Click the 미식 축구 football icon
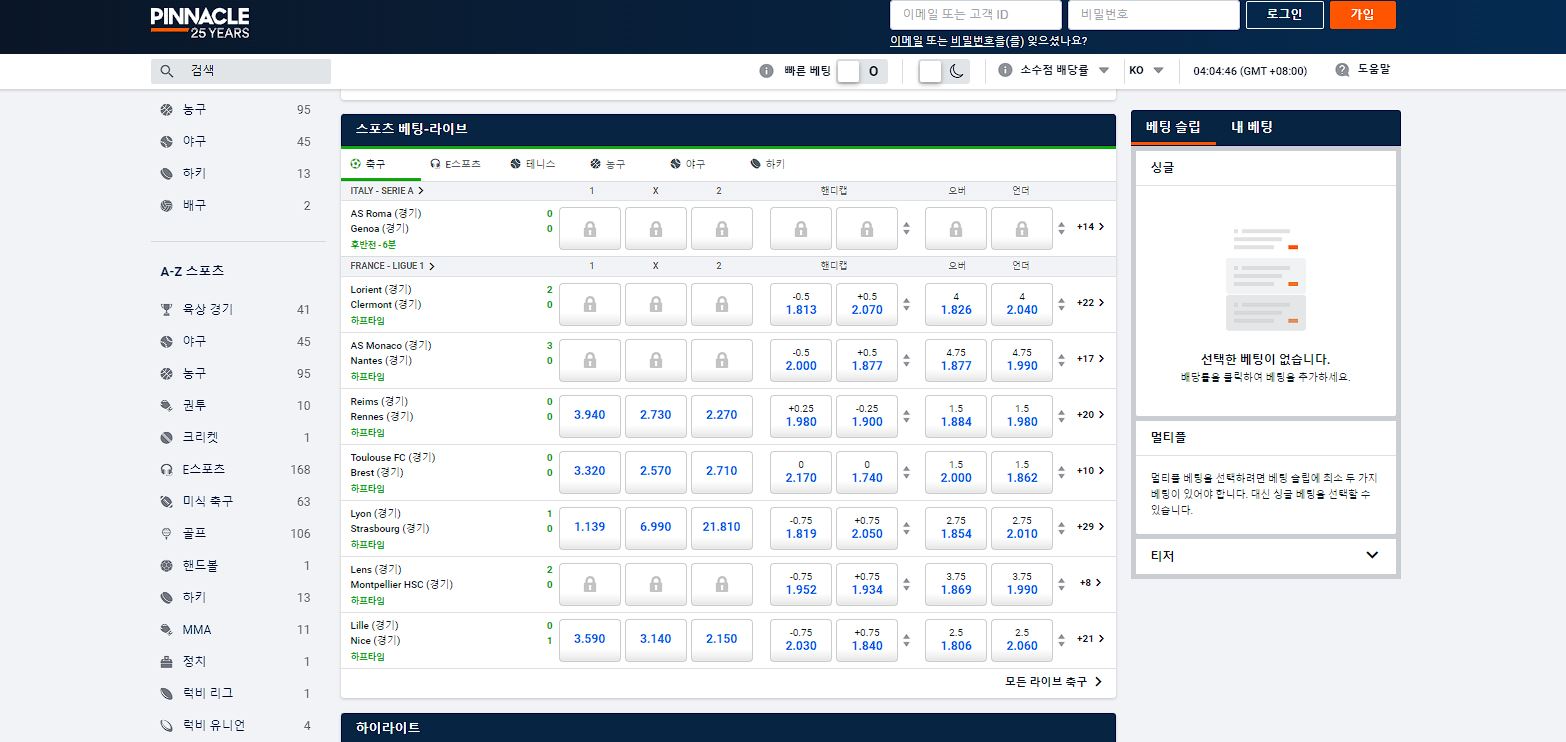This screenshot has width=1566, height=742. point(166,502)
